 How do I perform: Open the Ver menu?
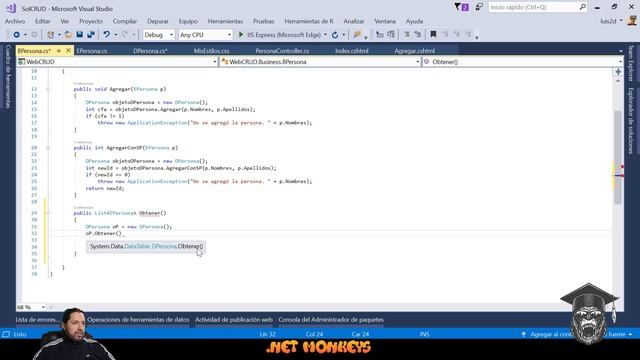pos(64,21)
